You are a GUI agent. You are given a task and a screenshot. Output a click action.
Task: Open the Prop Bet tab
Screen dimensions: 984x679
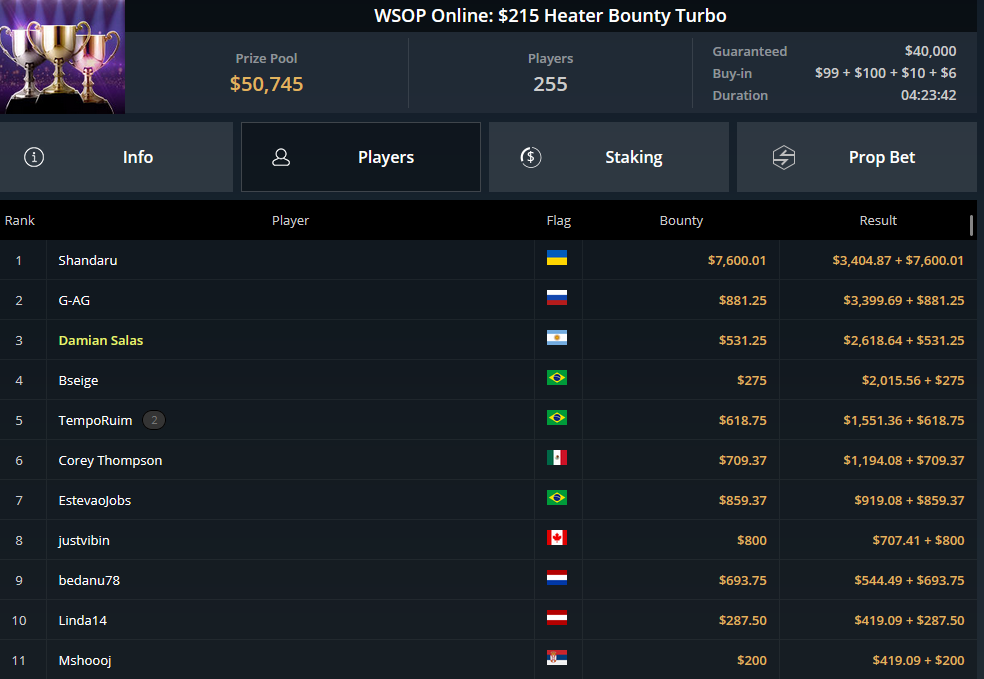pyautogui.click(x=857, y=157)
